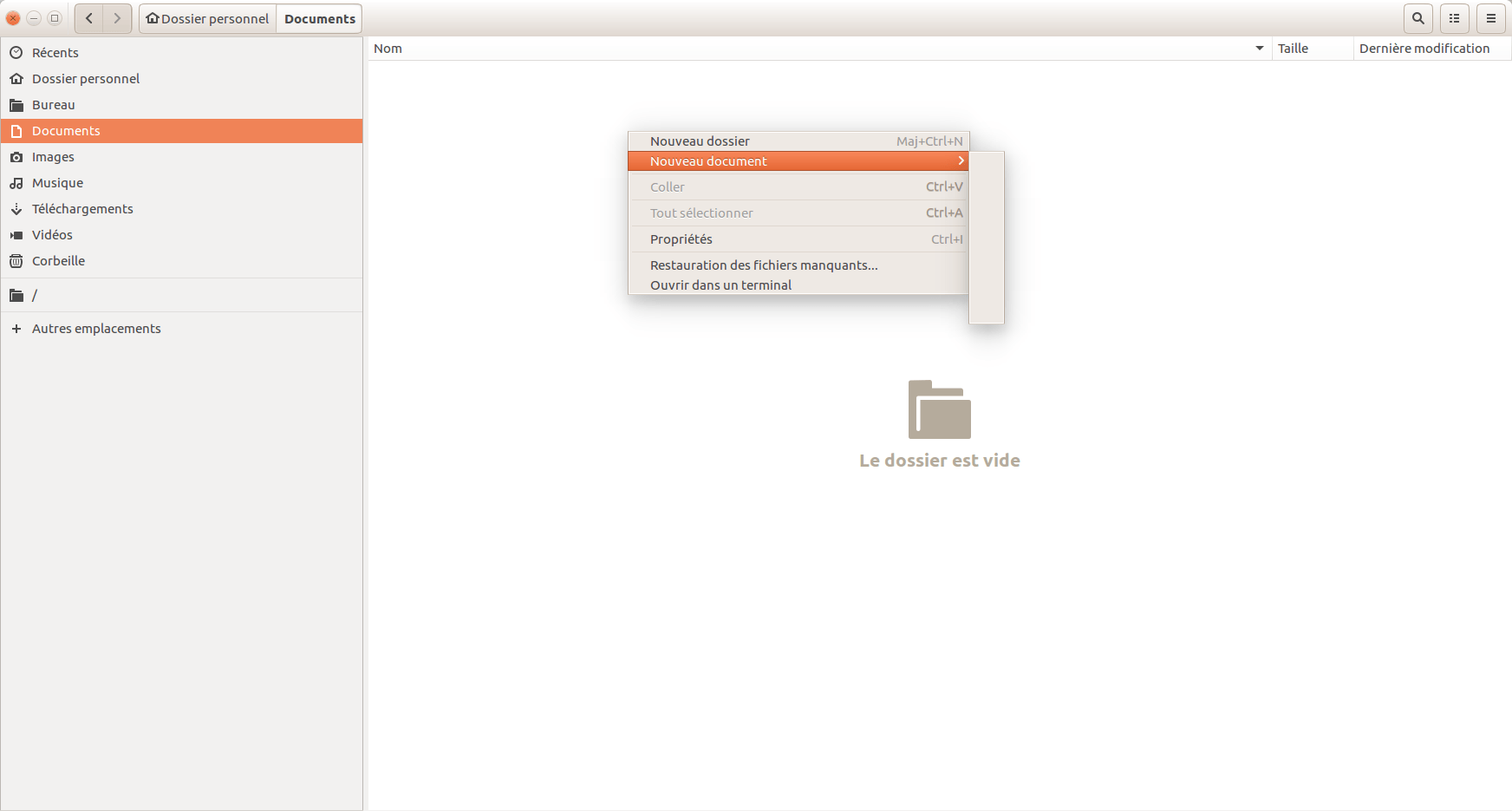Open Corbeille in the sidebar

click(181, 261)
